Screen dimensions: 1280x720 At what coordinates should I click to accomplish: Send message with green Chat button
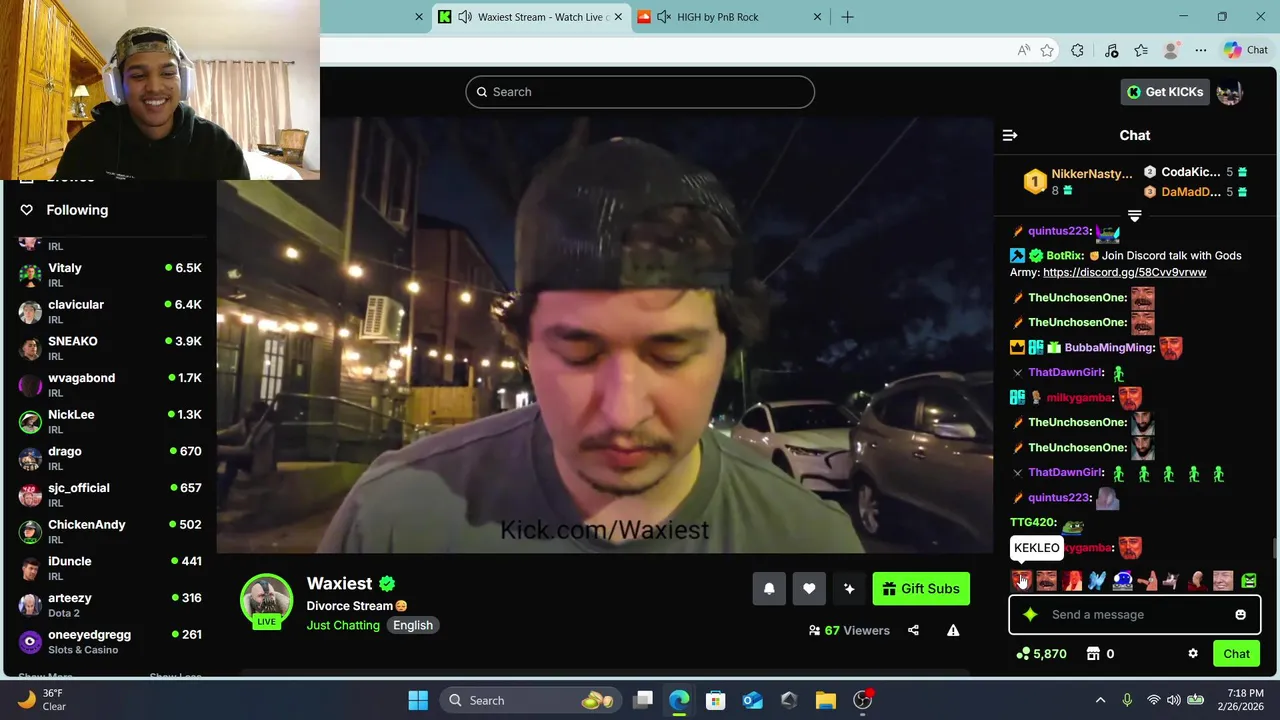pos(1236,654)
